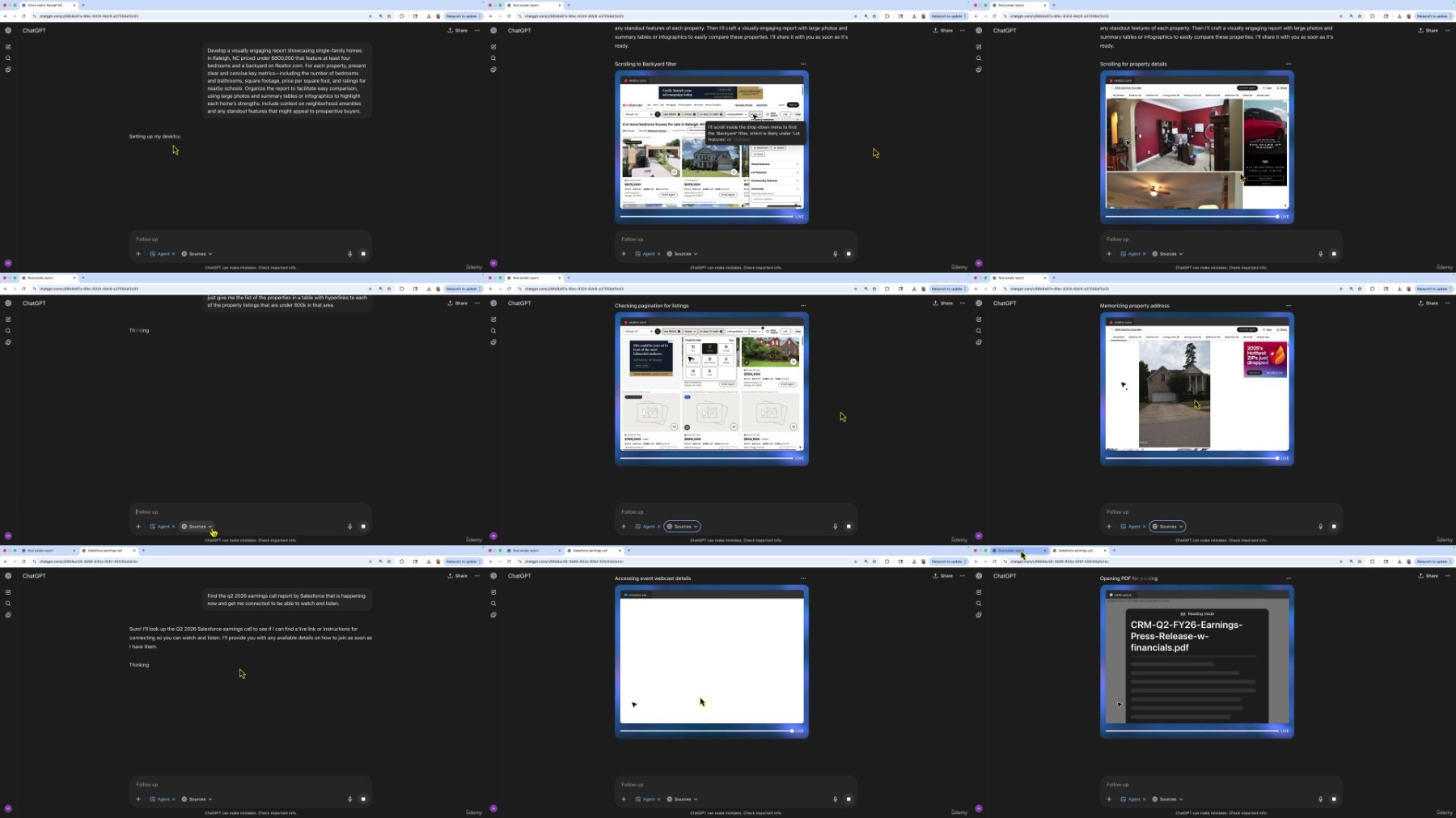Expand Sources in "Opening PDF for parsing" view

[x=1167, y=799]
